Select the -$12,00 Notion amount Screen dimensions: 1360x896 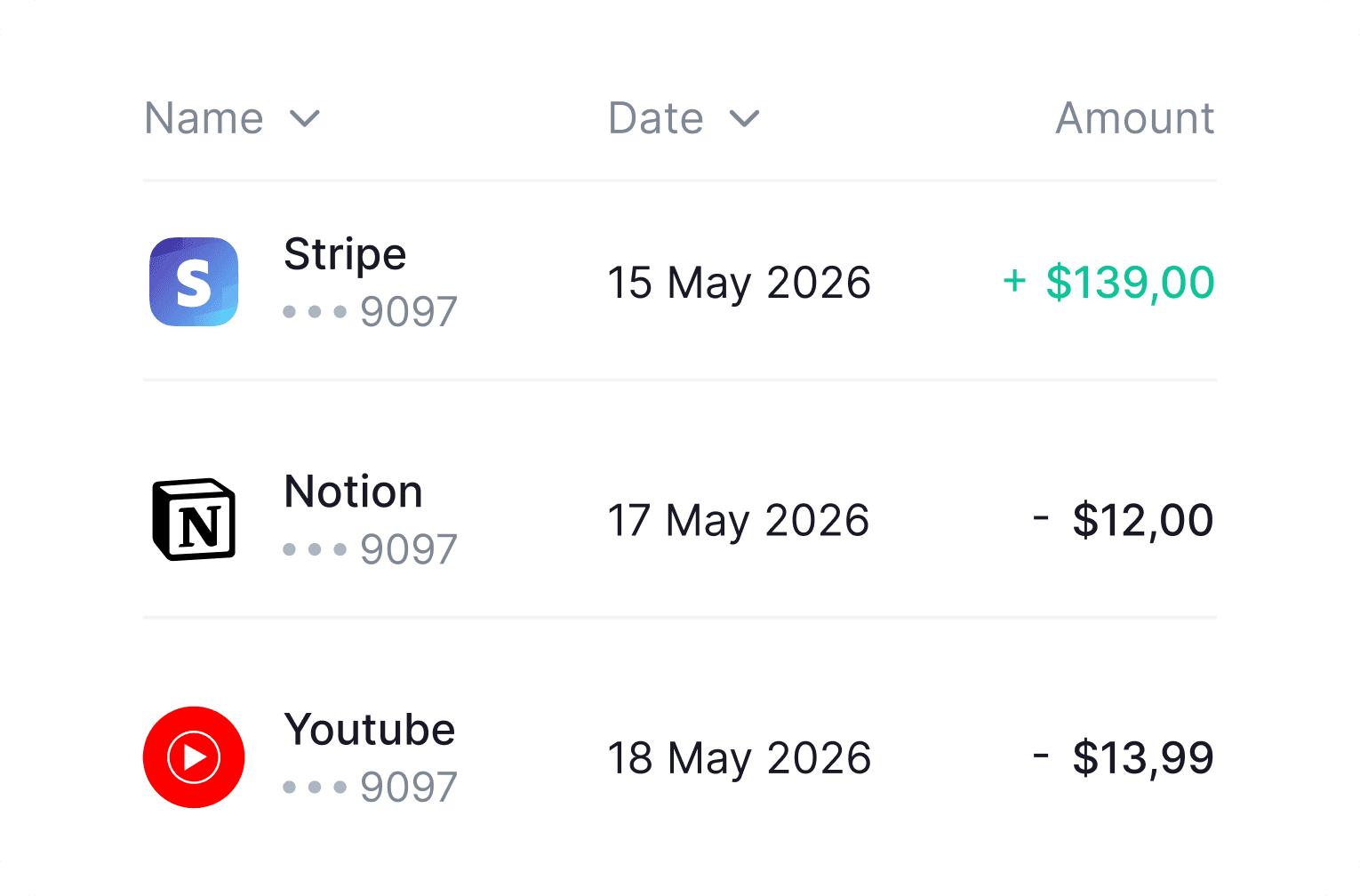[1124, 520]
